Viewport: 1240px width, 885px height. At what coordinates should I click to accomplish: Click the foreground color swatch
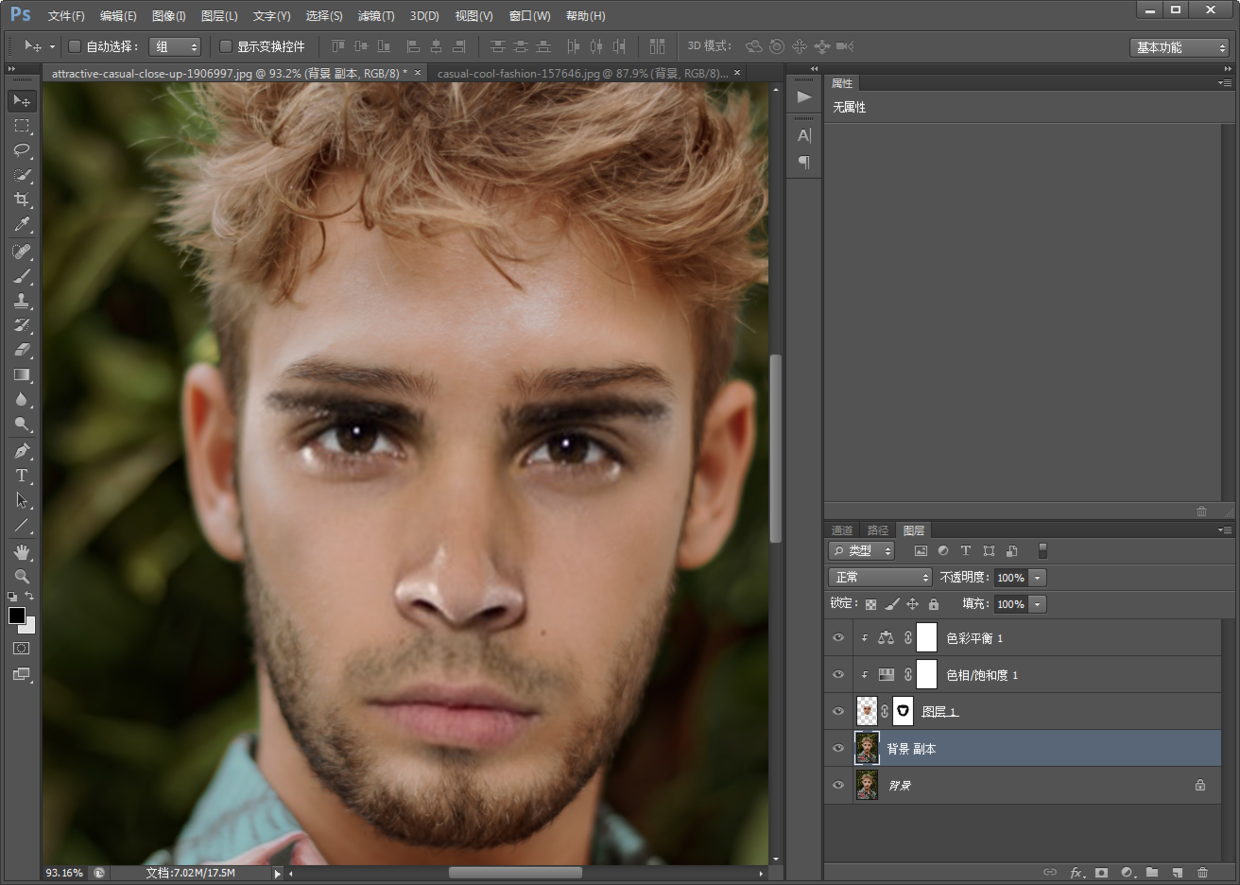pyautogui.click(x=17, y=616)
